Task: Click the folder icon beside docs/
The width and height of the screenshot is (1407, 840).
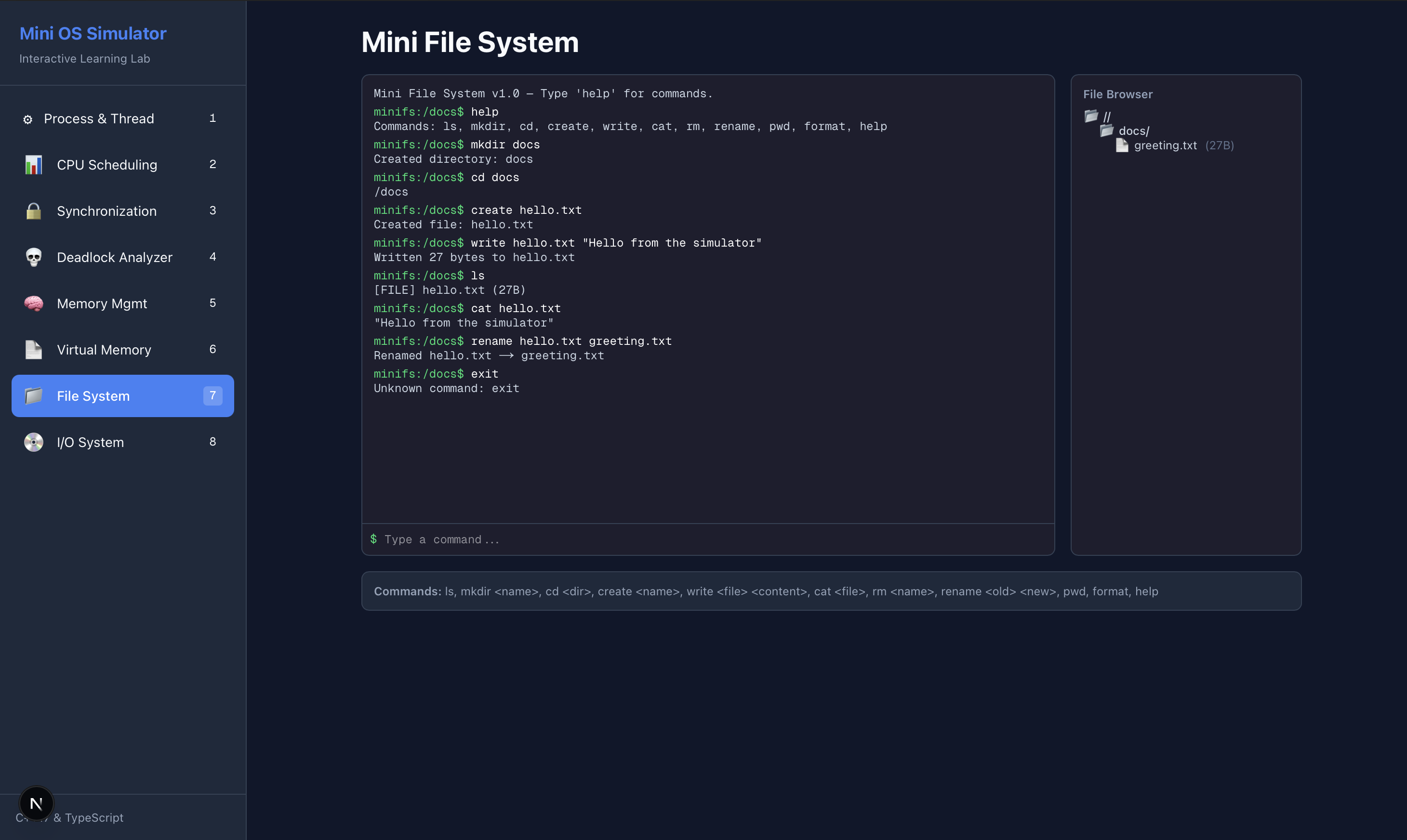Action: point(1107,131)
